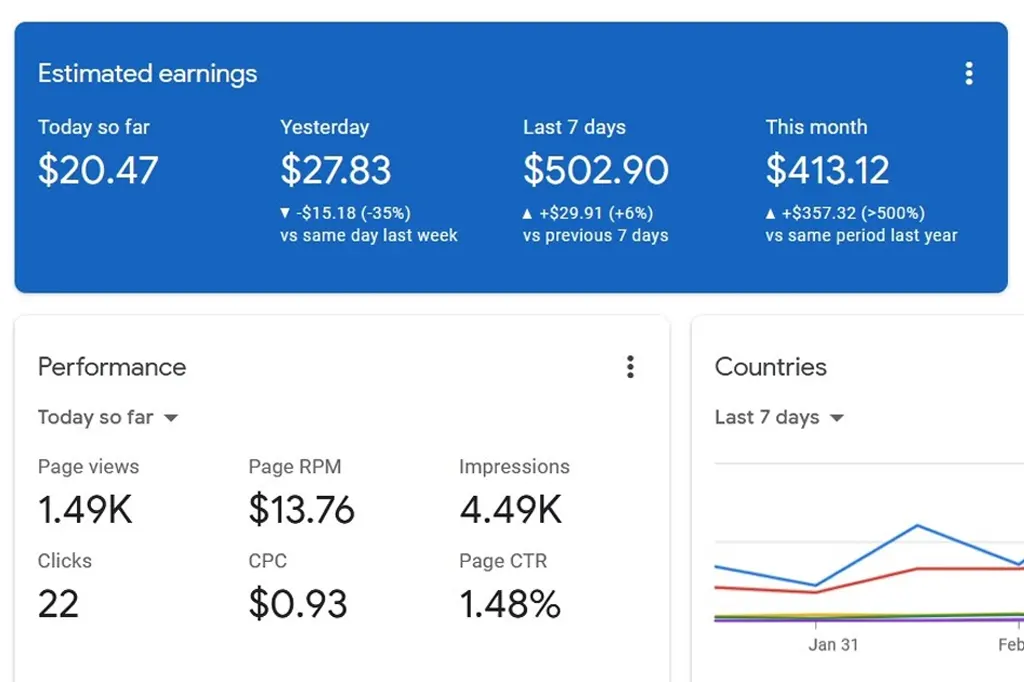The image size is (1024, 682).
Task: Select the Yesterday $27.83 earnings figure
Action: coord(335,170)
